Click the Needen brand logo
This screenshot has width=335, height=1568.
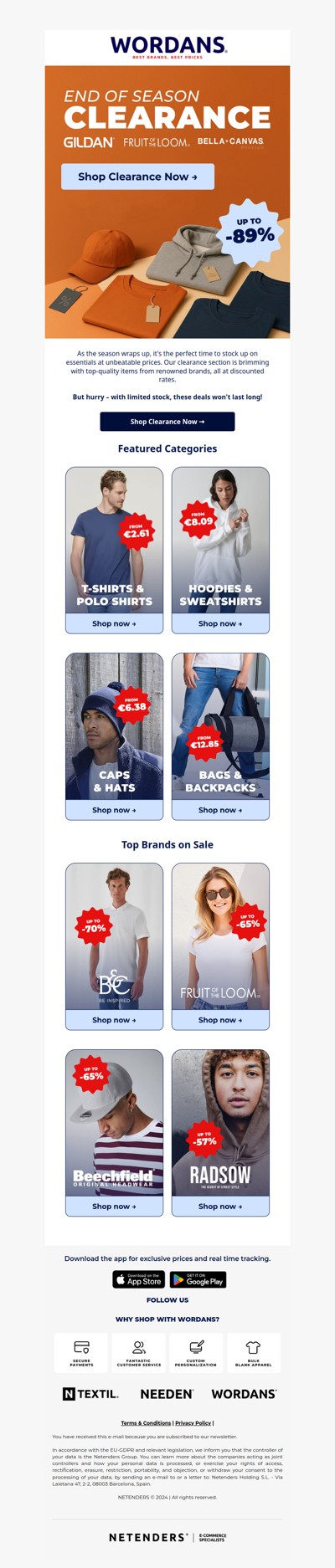pos(167,1394)
